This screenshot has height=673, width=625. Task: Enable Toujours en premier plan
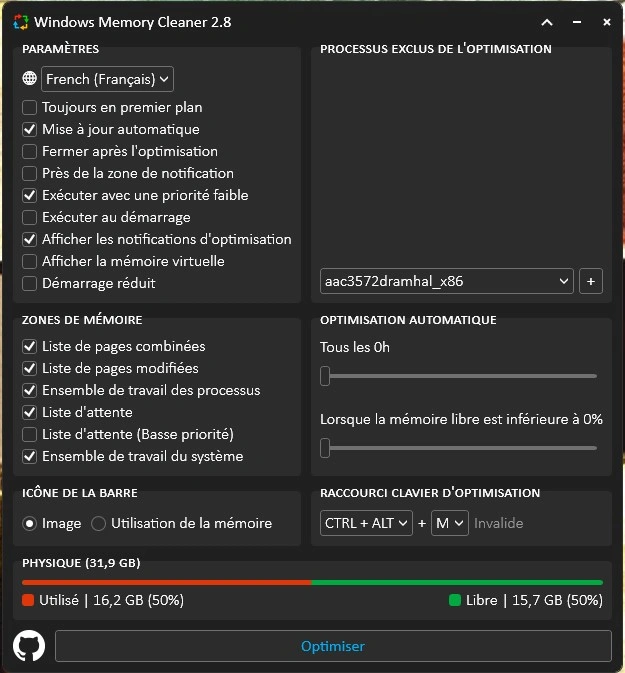point(30,107)
